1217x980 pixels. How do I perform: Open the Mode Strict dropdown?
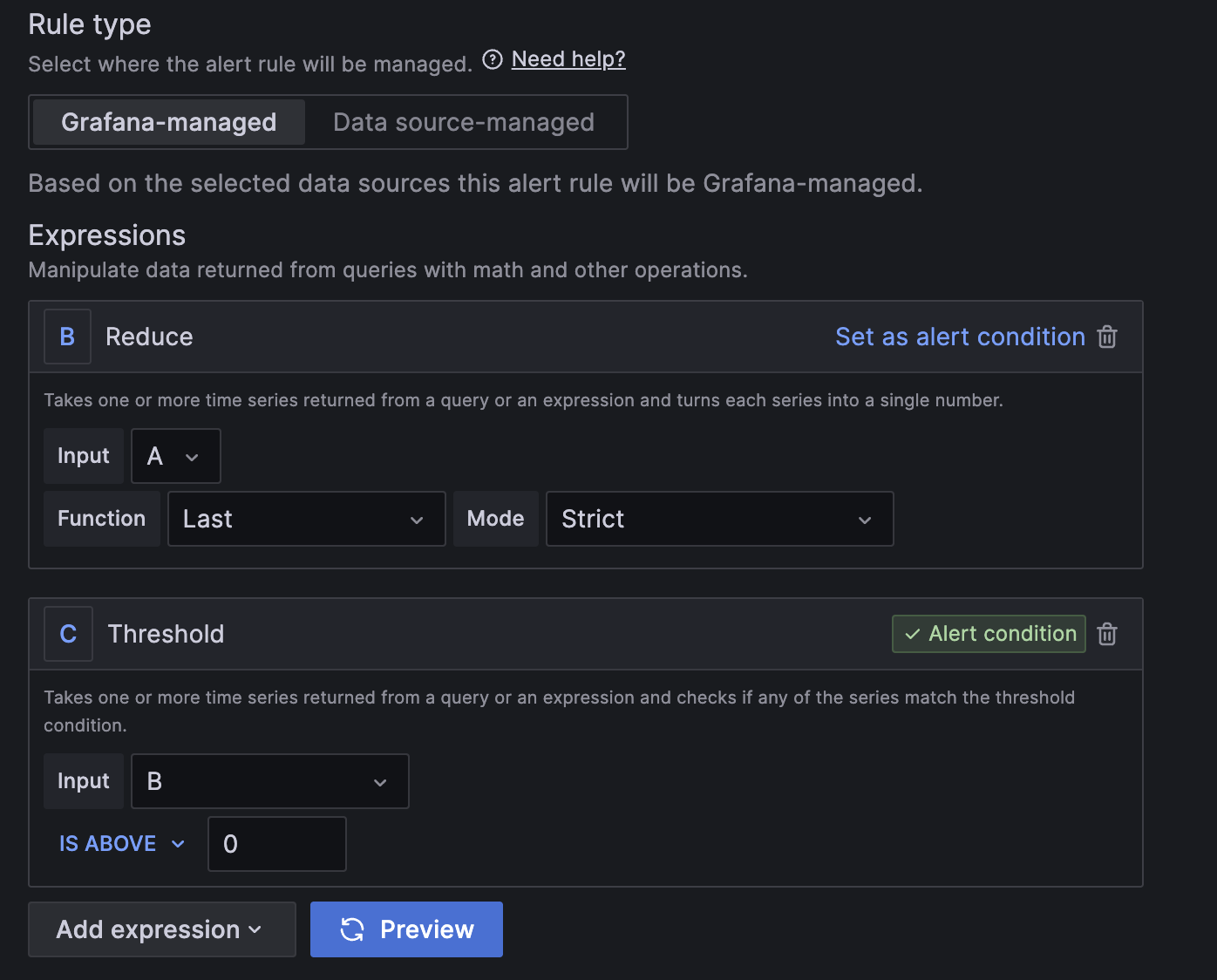[x=720, y=519]
